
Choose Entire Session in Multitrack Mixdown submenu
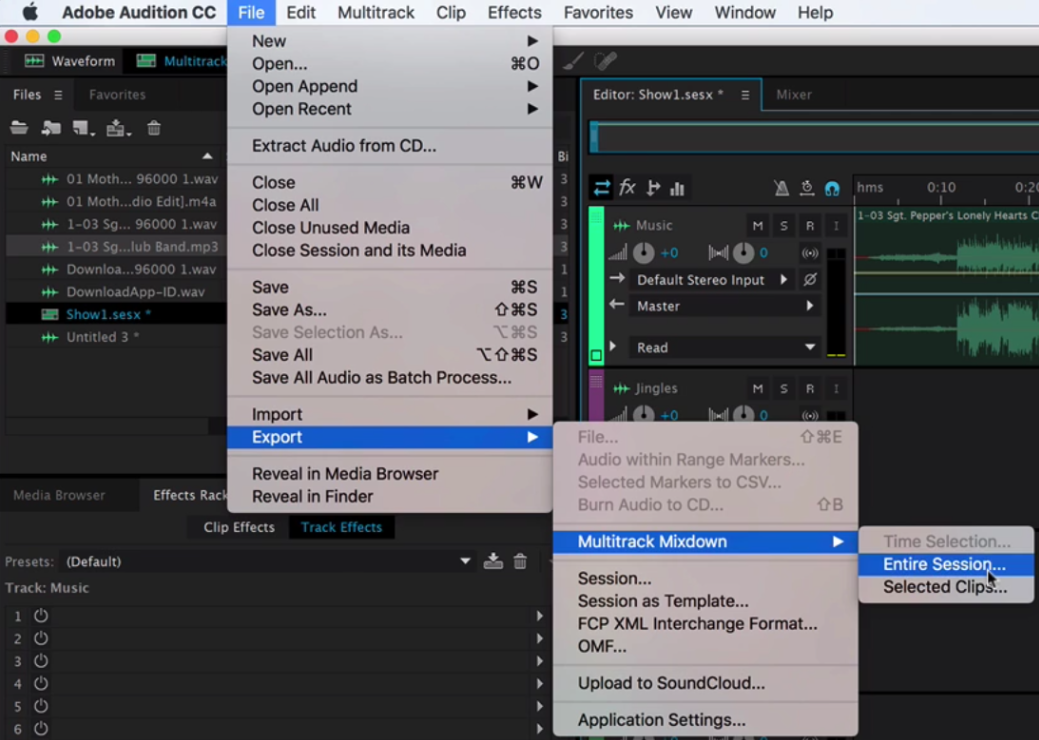click(x=946, y=564)
